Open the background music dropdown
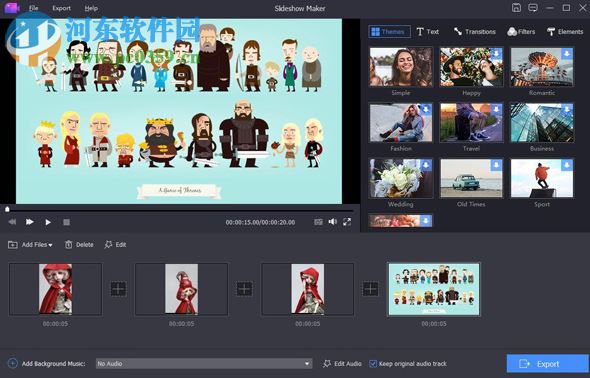Image resolution: width=590 pixels, height=378 pixels. click(204, 364)
